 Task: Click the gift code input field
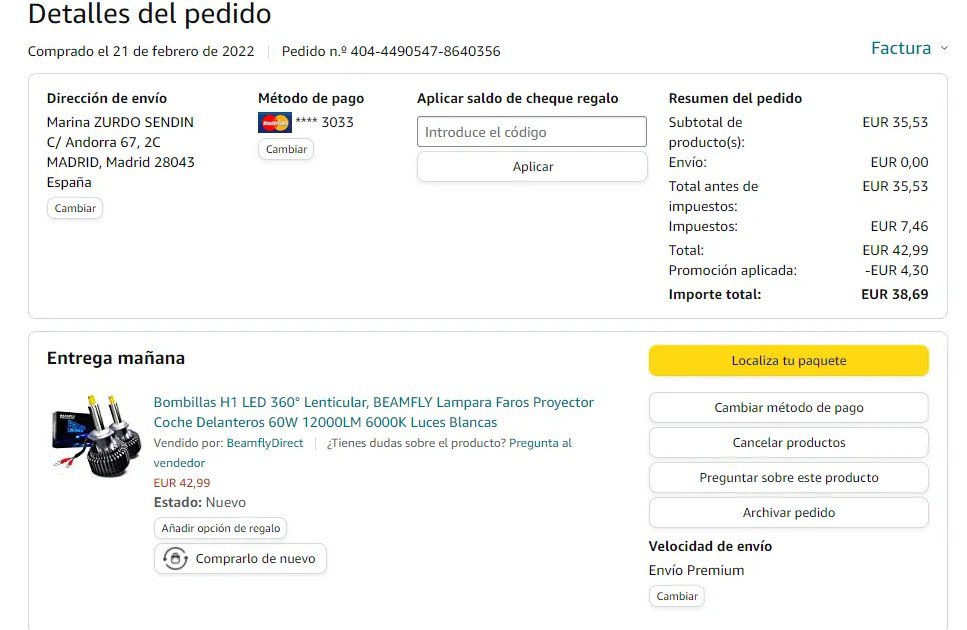point(532,132)
